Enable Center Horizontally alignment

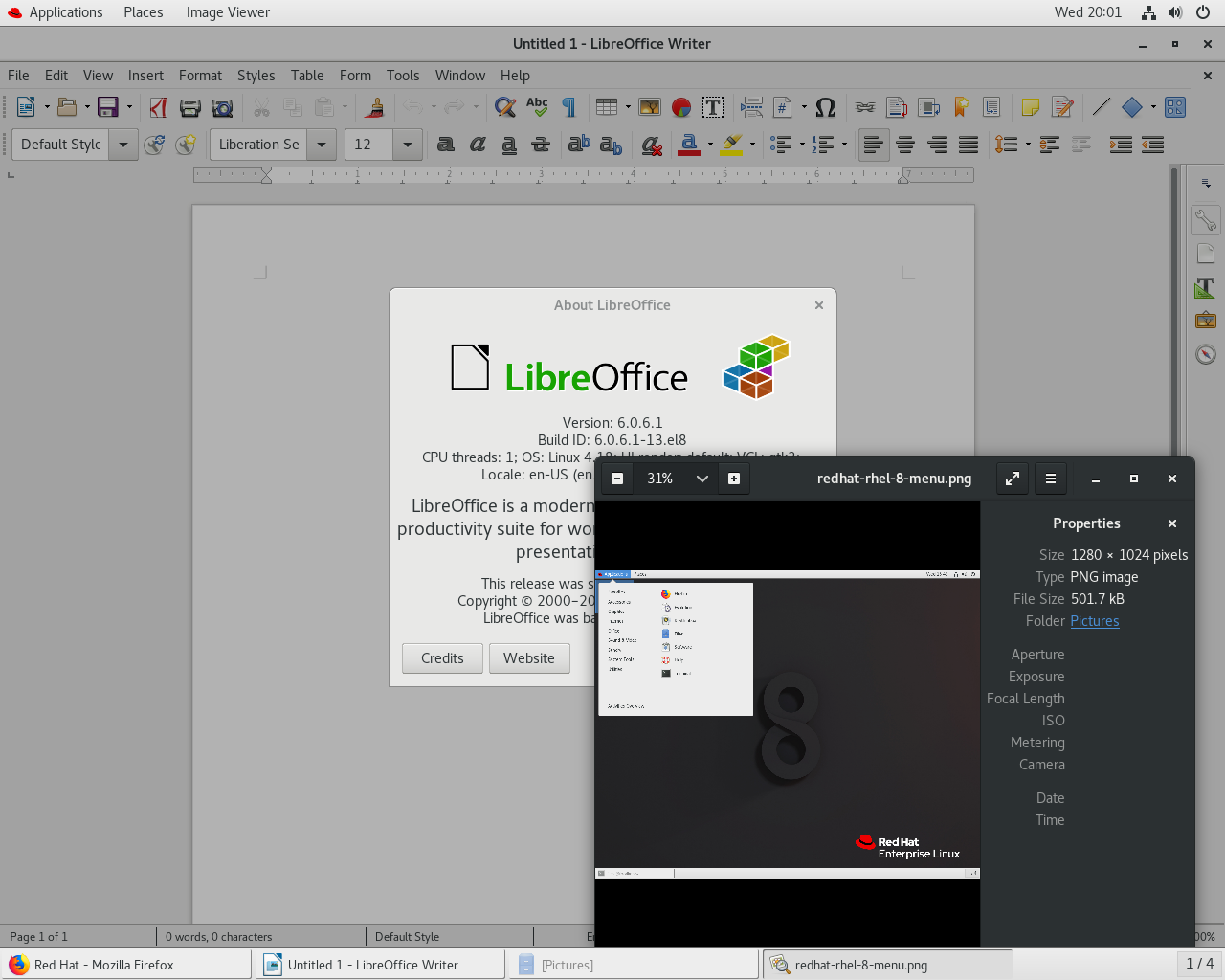(905, 145)
